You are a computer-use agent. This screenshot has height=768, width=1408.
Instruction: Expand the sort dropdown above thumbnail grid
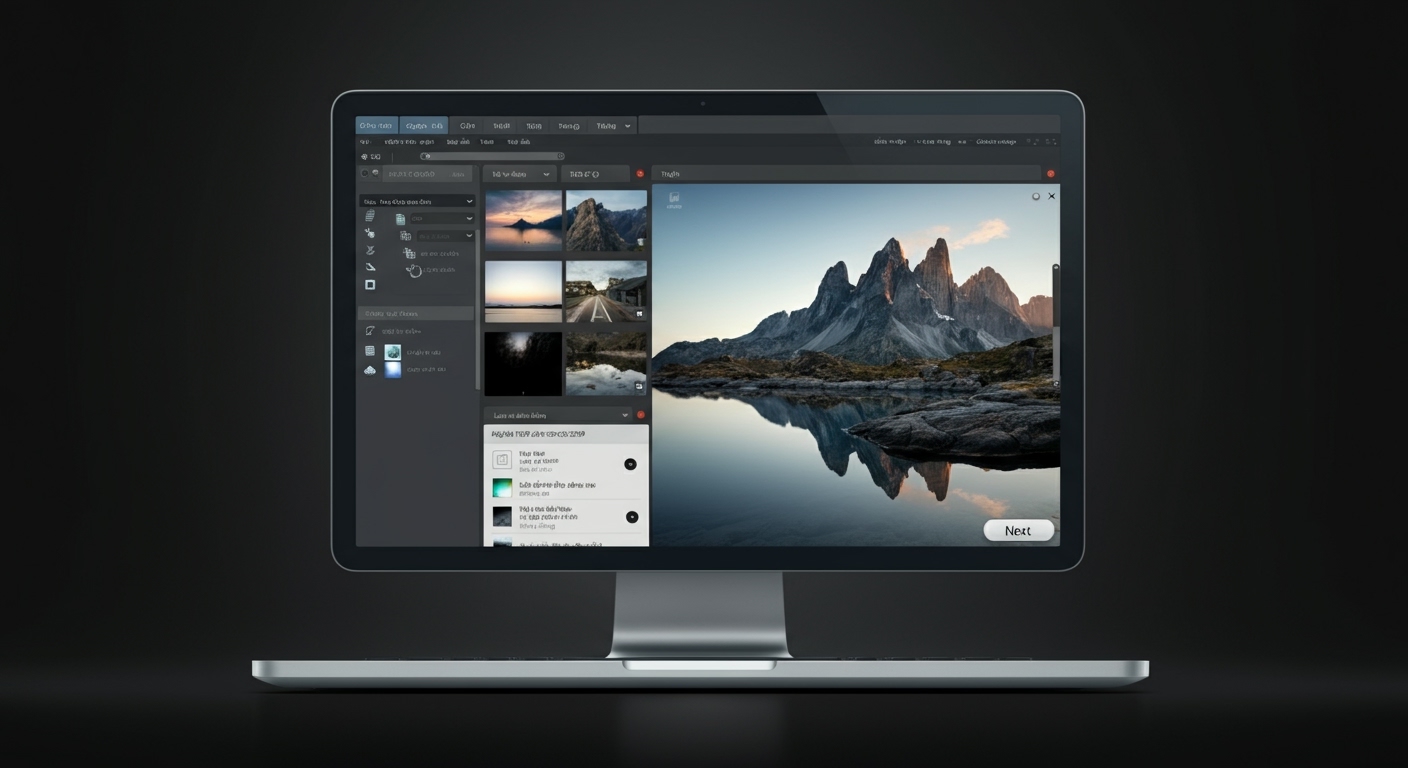518,173
